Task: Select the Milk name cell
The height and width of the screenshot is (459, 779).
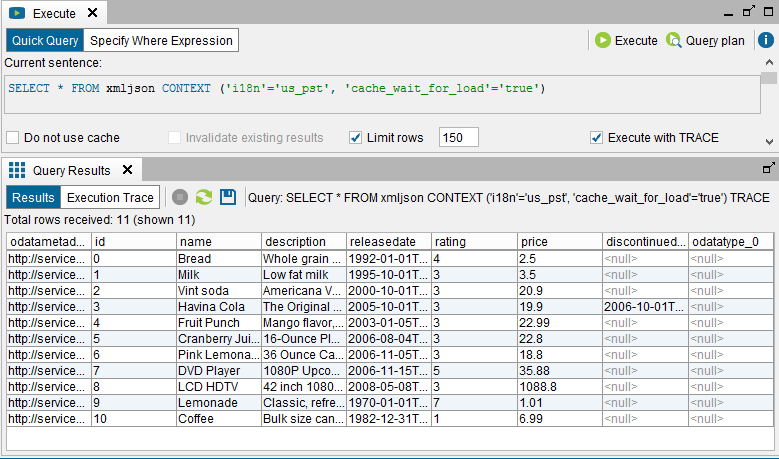Action: click(219, 275)
